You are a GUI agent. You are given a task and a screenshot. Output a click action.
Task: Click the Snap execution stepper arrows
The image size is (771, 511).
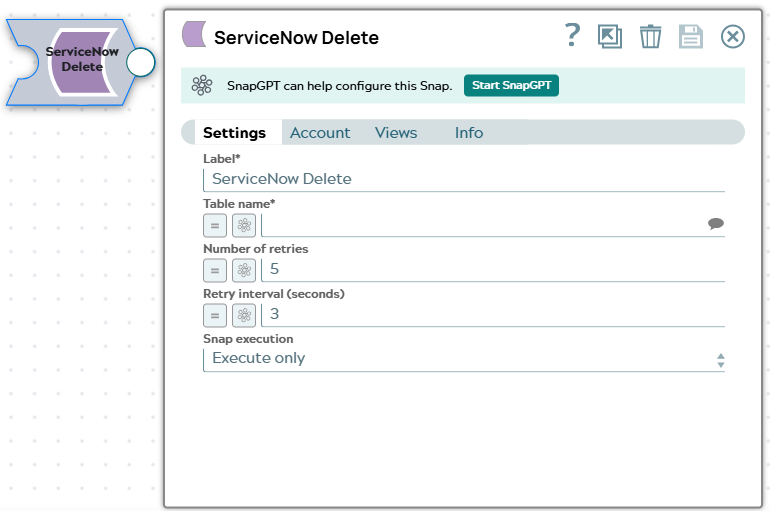(x=720, y=361)
